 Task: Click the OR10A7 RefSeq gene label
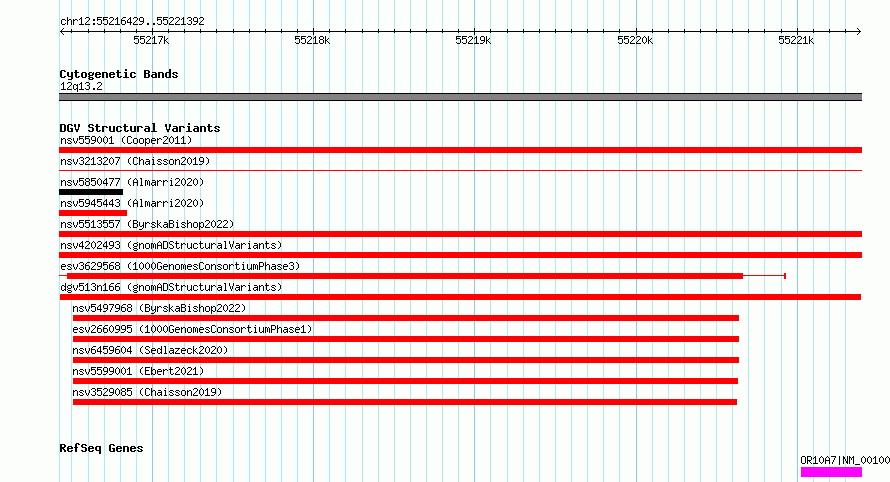click(x=845, y=460)
